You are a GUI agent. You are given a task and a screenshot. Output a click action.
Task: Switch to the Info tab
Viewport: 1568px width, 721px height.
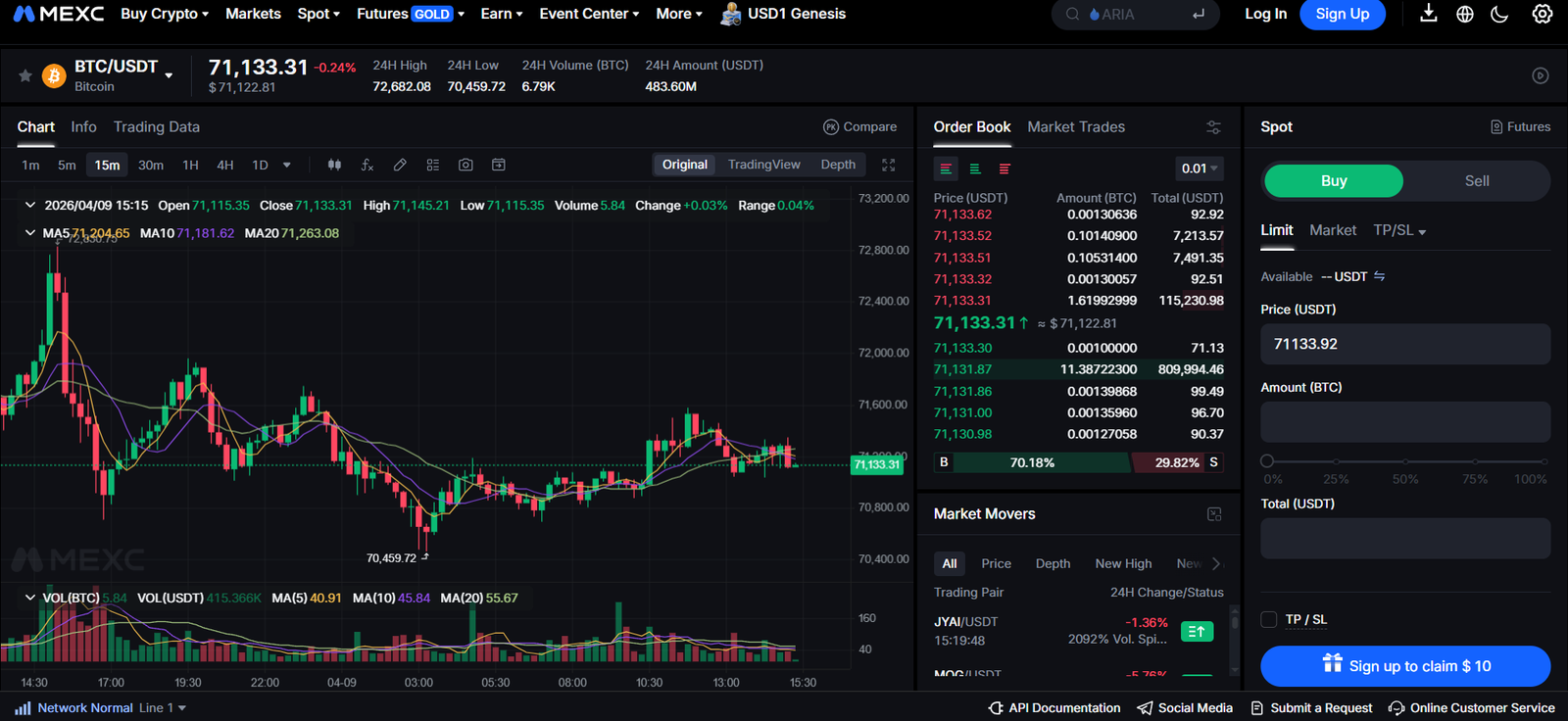coord(83,126)
